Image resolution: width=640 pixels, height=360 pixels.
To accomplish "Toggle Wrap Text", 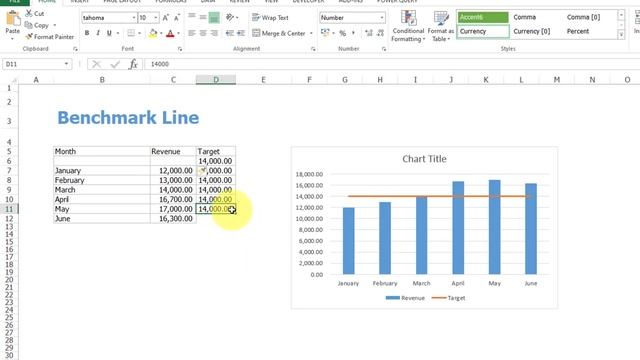I will [270, 18].
